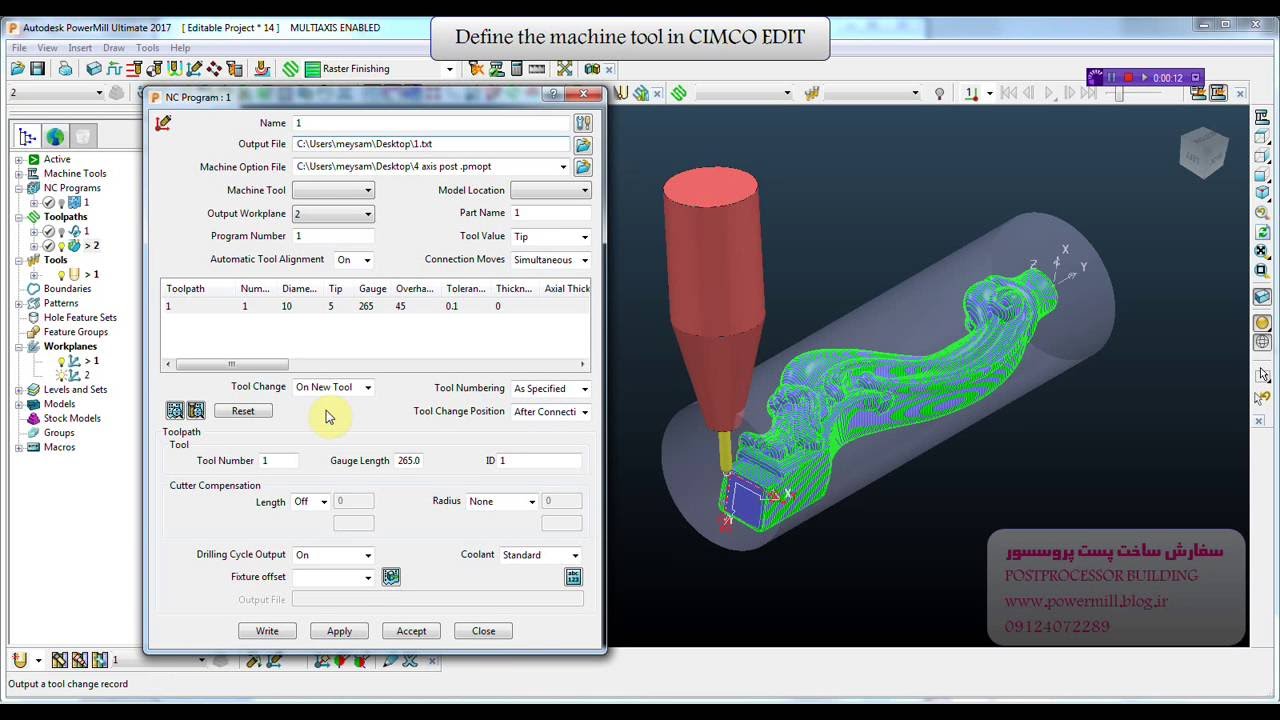Screen dimensions: 1280x720
Task: Click the refresh view icon in right toolbar
Action: (1262, 232)
